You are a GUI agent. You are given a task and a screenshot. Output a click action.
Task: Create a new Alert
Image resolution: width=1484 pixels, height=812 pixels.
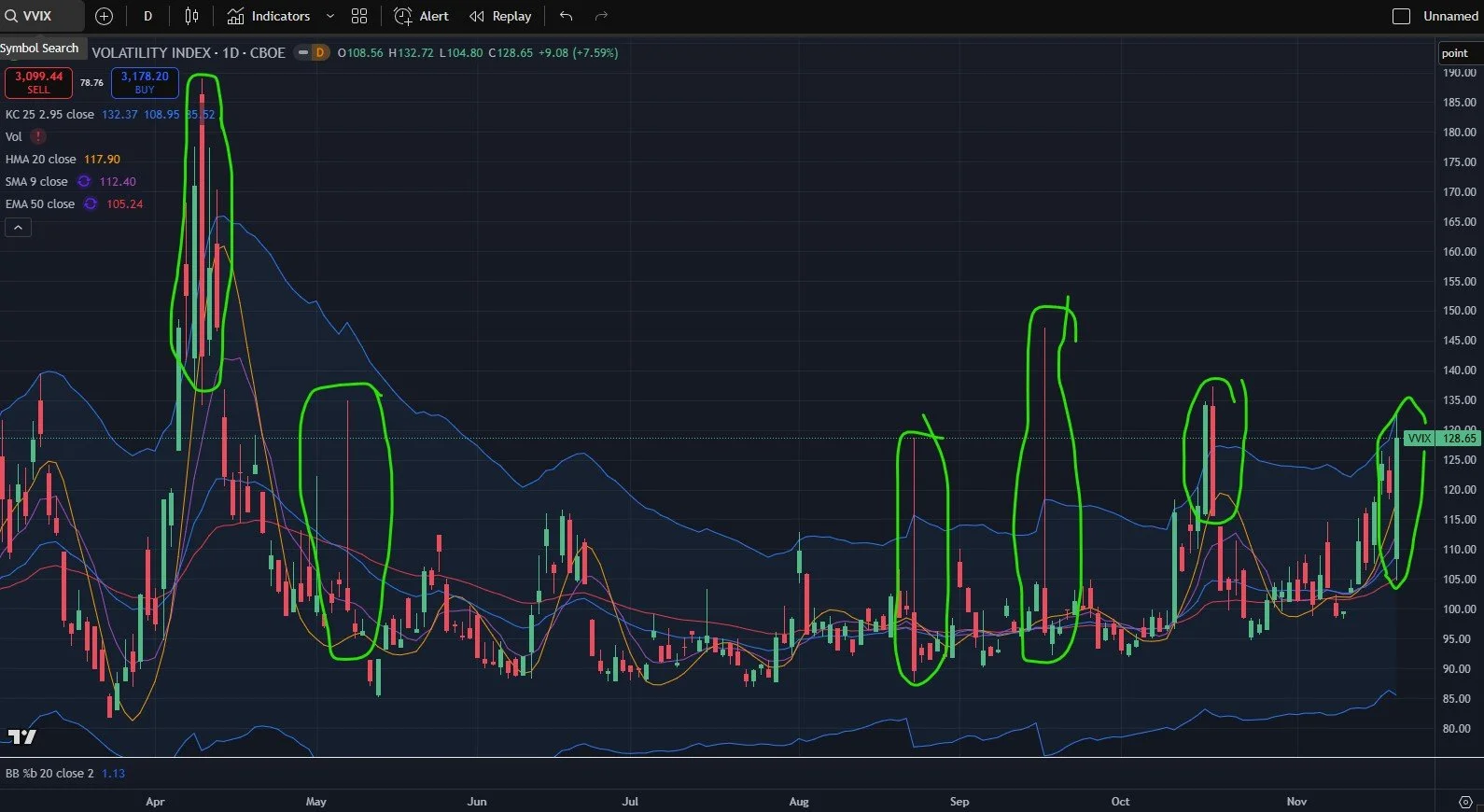point(421,16)
